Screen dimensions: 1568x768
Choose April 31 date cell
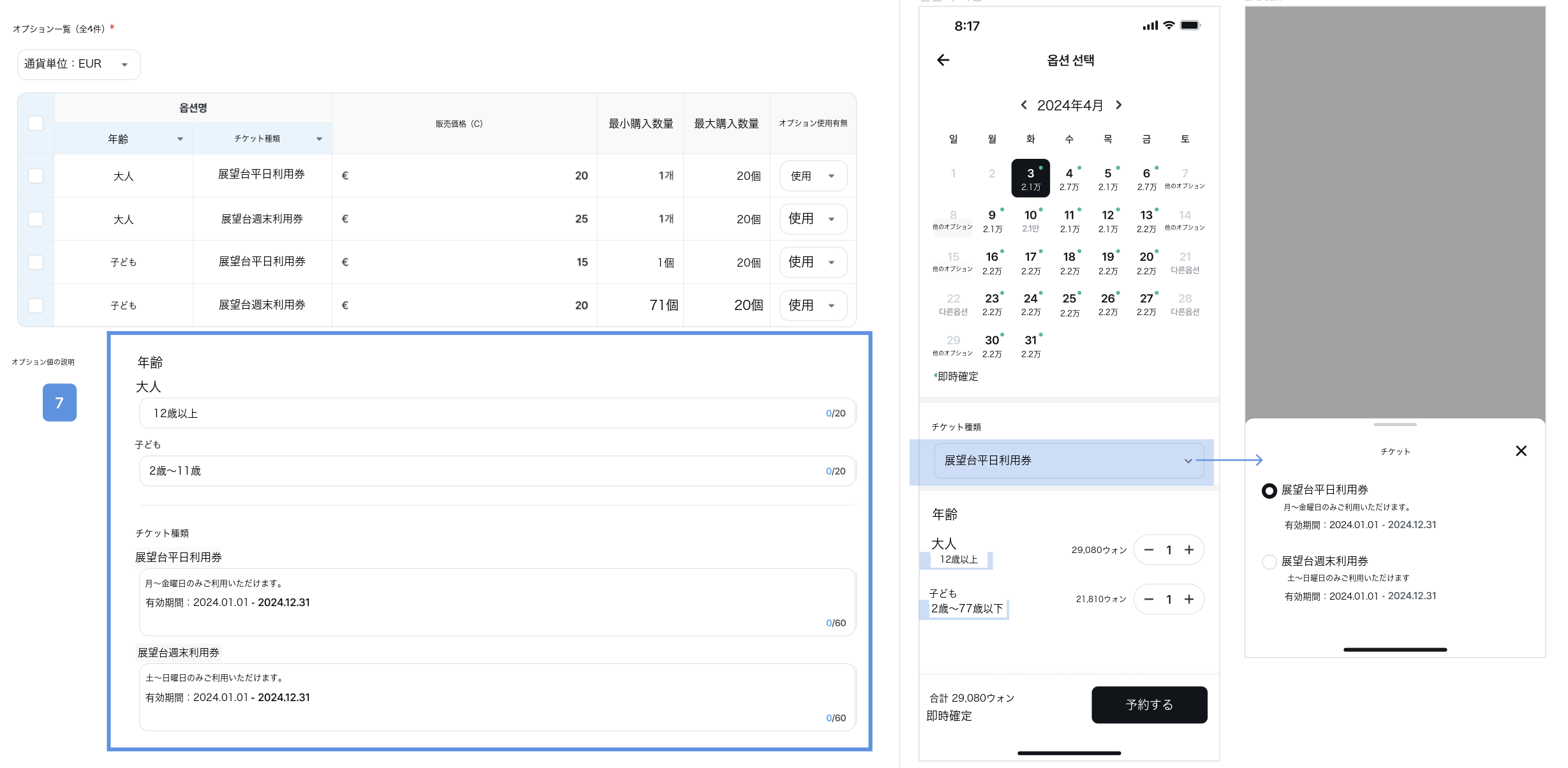(1030, 345)
